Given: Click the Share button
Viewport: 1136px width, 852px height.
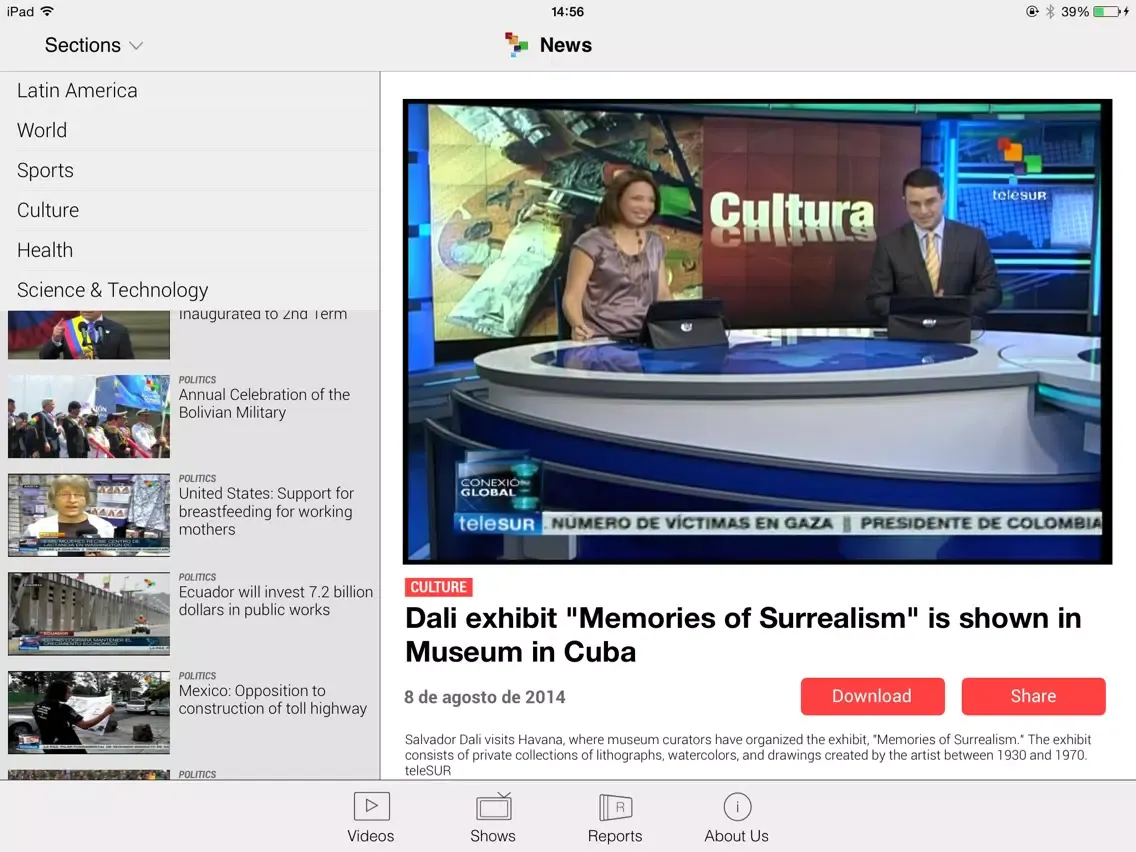Looking at the screenshot, I should tap(1033, 696).
